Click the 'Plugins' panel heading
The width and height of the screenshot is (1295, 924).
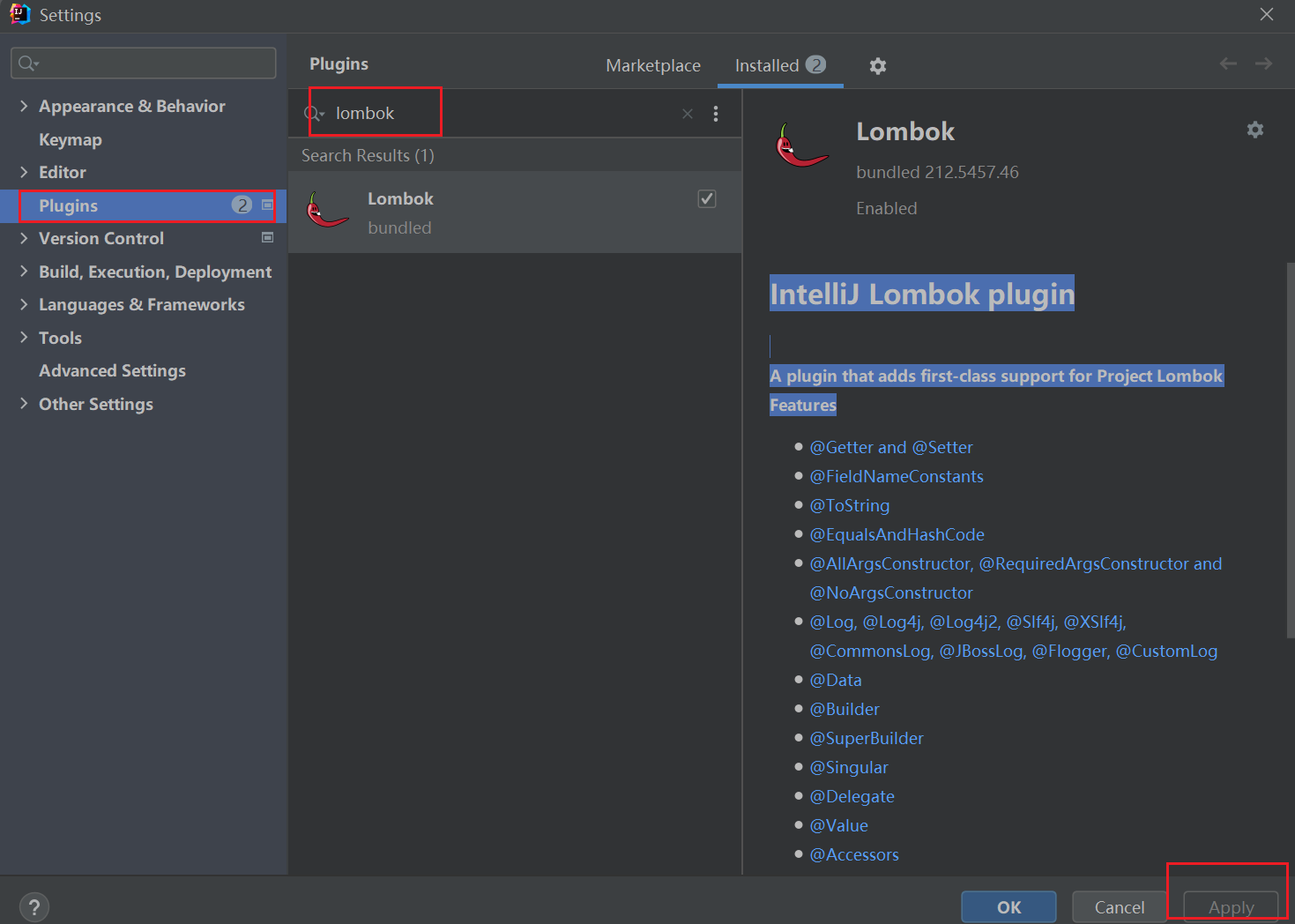point(339,63)
